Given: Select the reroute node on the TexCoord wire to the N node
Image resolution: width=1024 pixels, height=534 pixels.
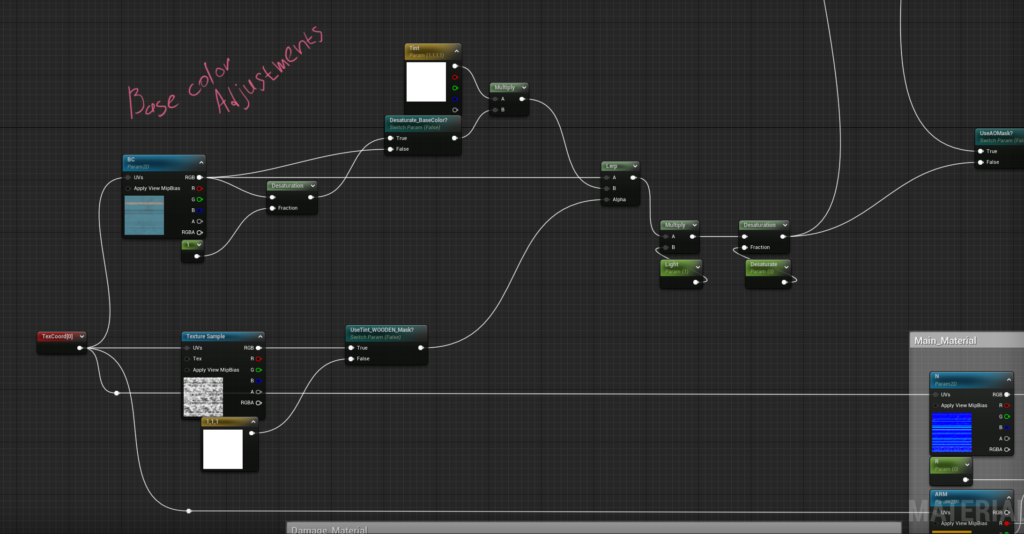Looking at the screenshot, I should click(117, 393).
